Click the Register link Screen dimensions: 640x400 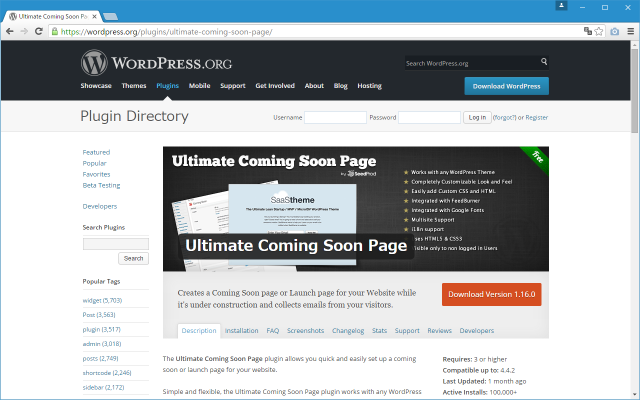pos(537,118)
